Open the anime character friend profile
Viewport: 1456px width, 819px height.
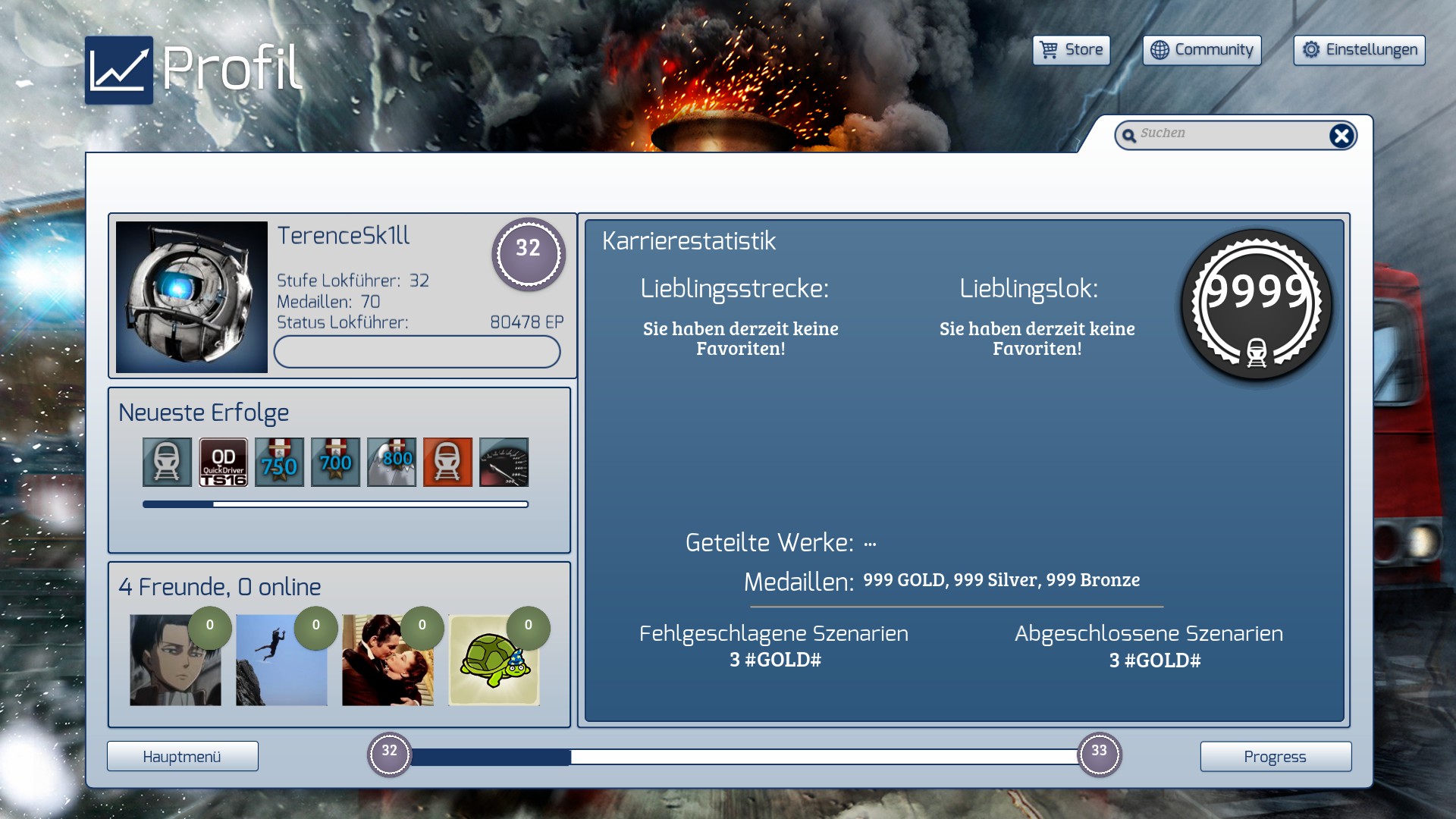pos(175,660)
